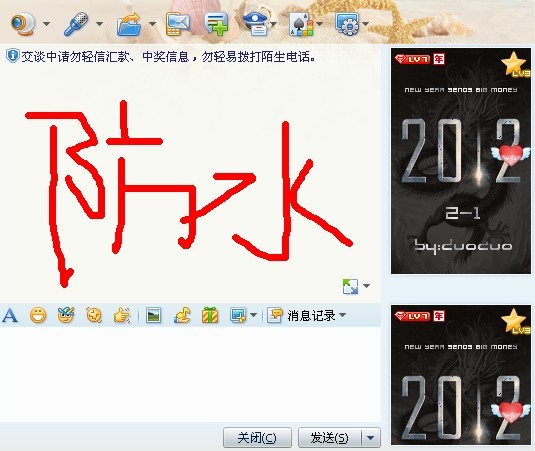Open video call options dropdown arrow
The height and width of the screenshot is (451, 535).
pyautogui.click(x=46, y=24)
